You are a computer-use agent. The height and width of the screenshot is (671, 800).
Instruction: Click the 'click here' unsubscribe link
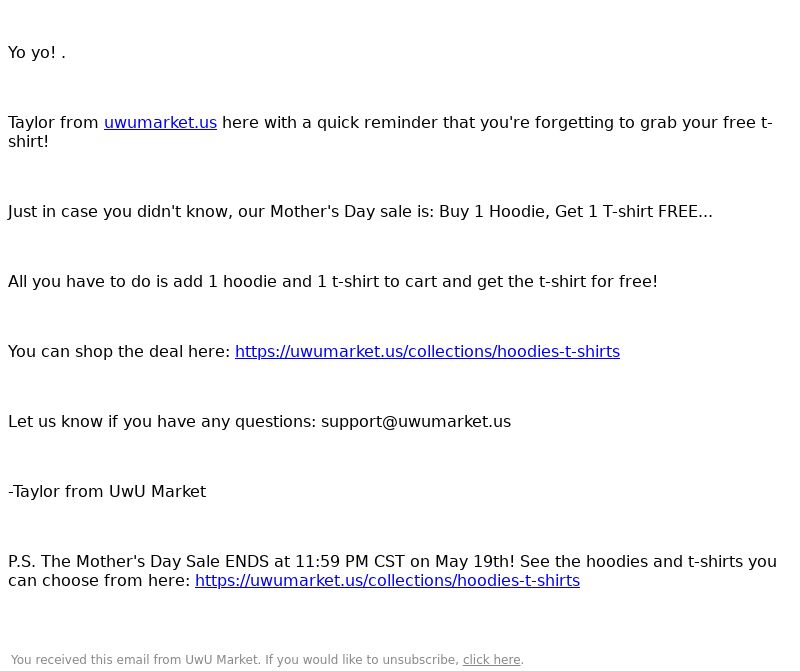pyautogui.click(x=491, y=660)
